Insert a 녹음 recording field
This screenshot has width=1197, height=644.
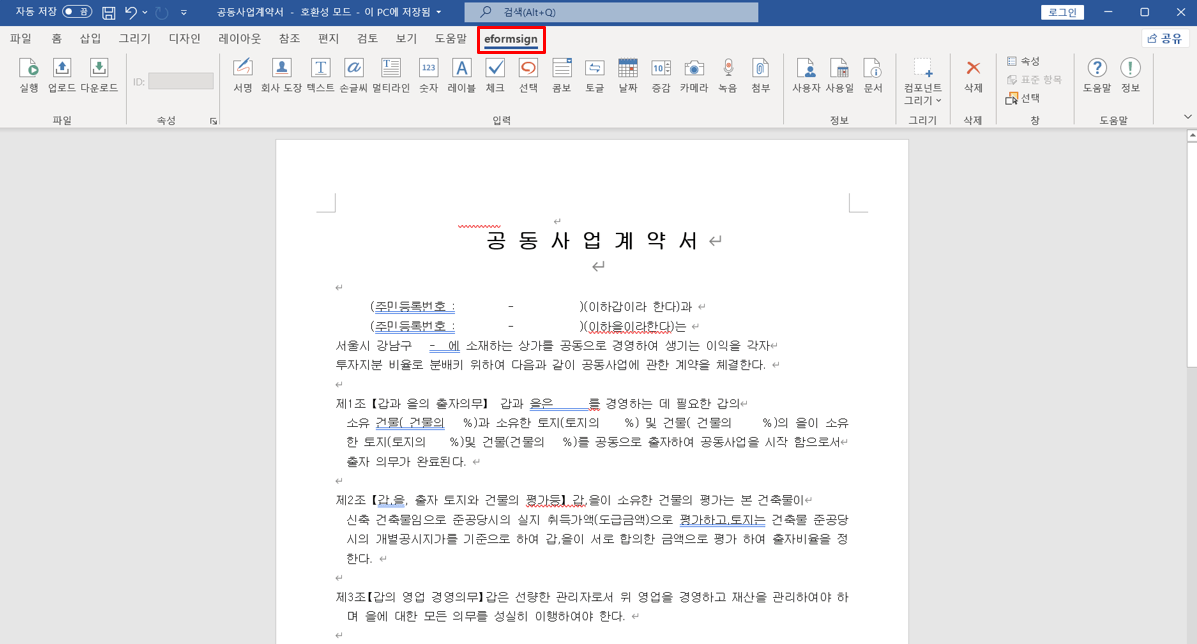[x=728, y=76]
